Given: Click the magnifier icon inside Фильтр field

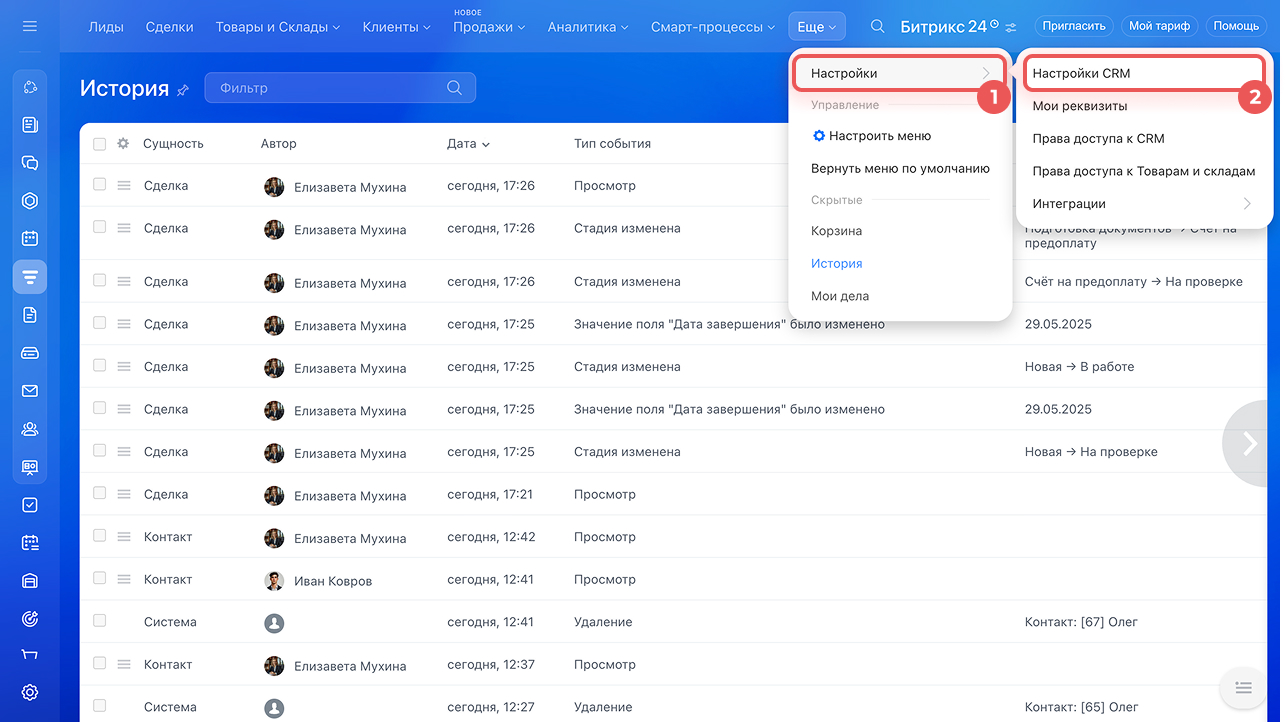Looking at the screenshot, I should coord(455,88).
